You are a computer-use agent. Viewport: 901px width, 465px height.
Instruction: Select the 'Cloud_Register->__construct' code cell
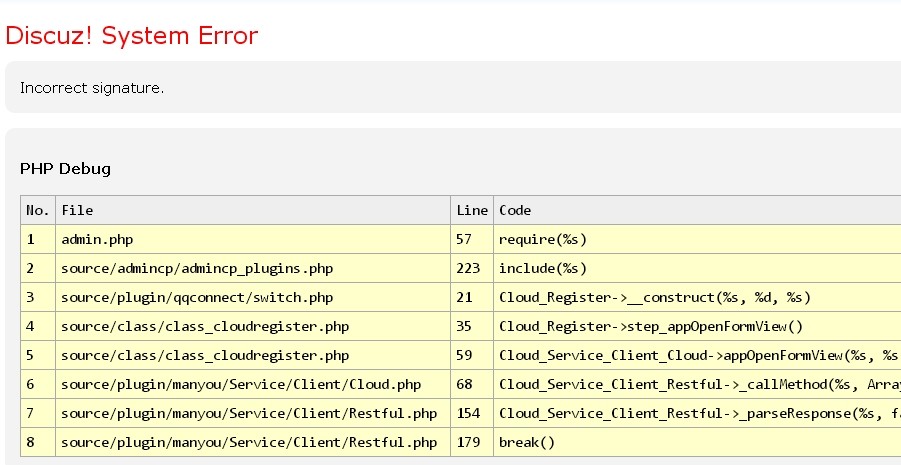tap(697, 298)
